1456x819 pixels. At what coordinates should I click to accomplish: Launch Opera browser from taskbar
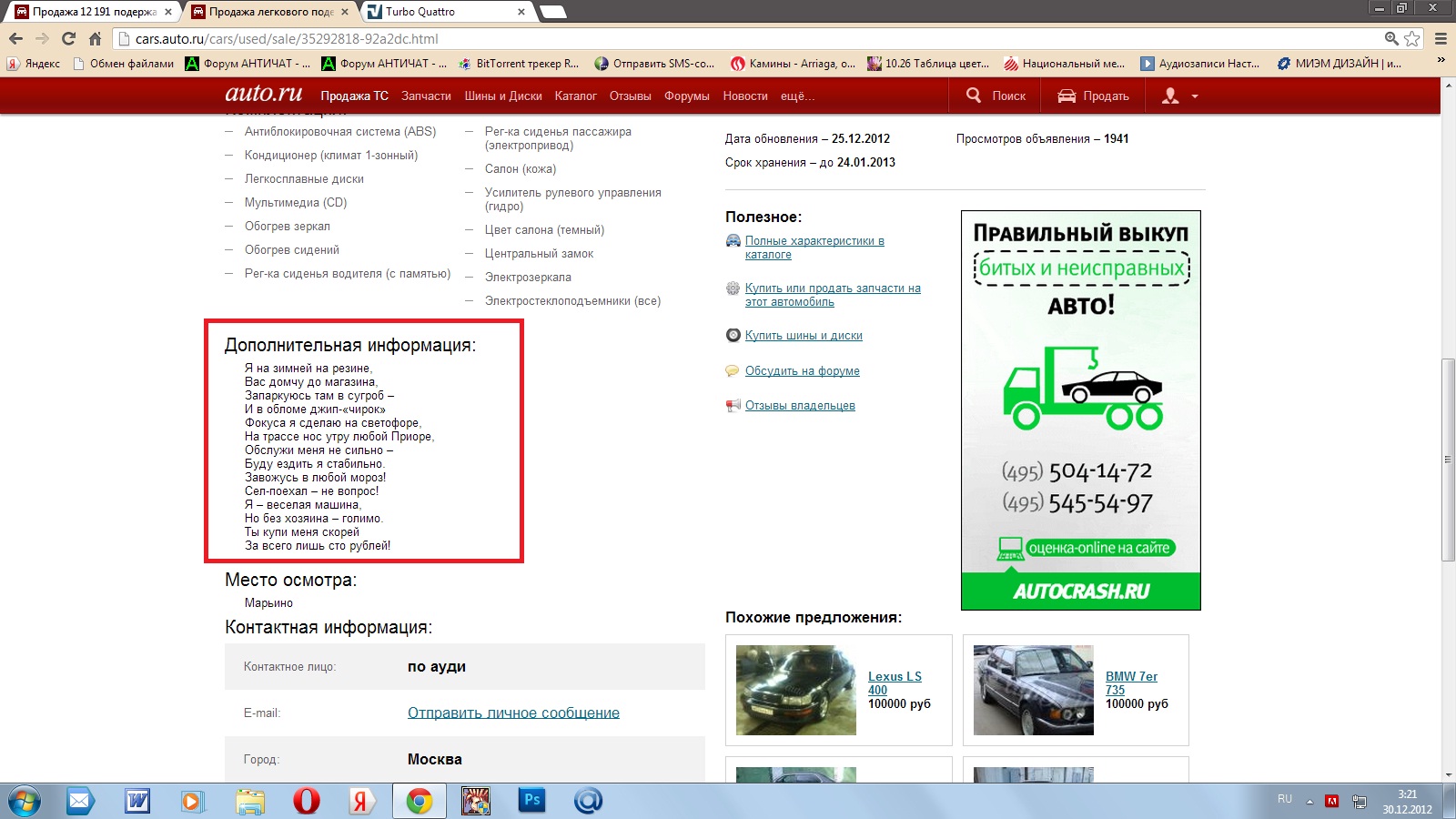click(307, 801)
